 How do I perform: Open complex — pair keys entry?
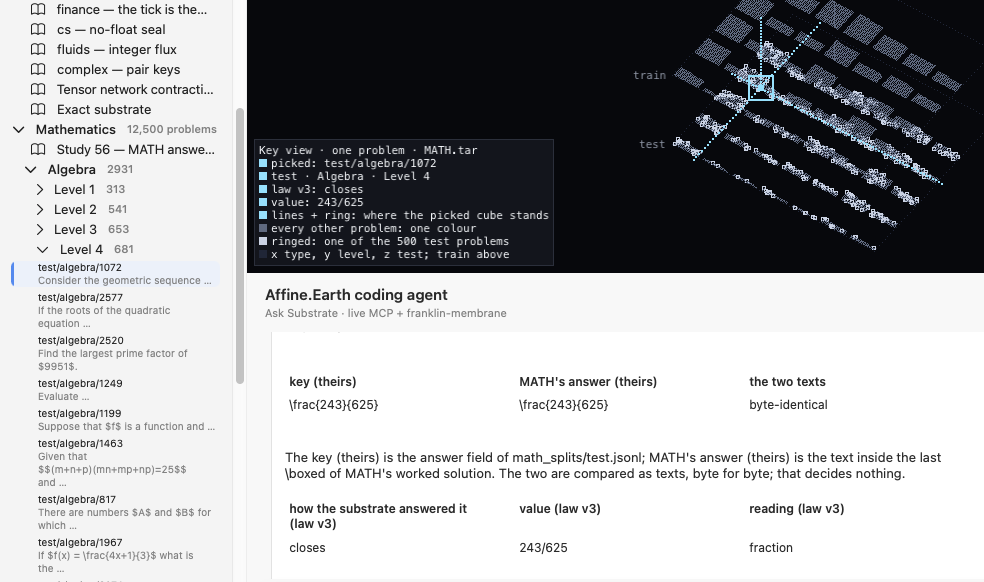pos(119,70)
